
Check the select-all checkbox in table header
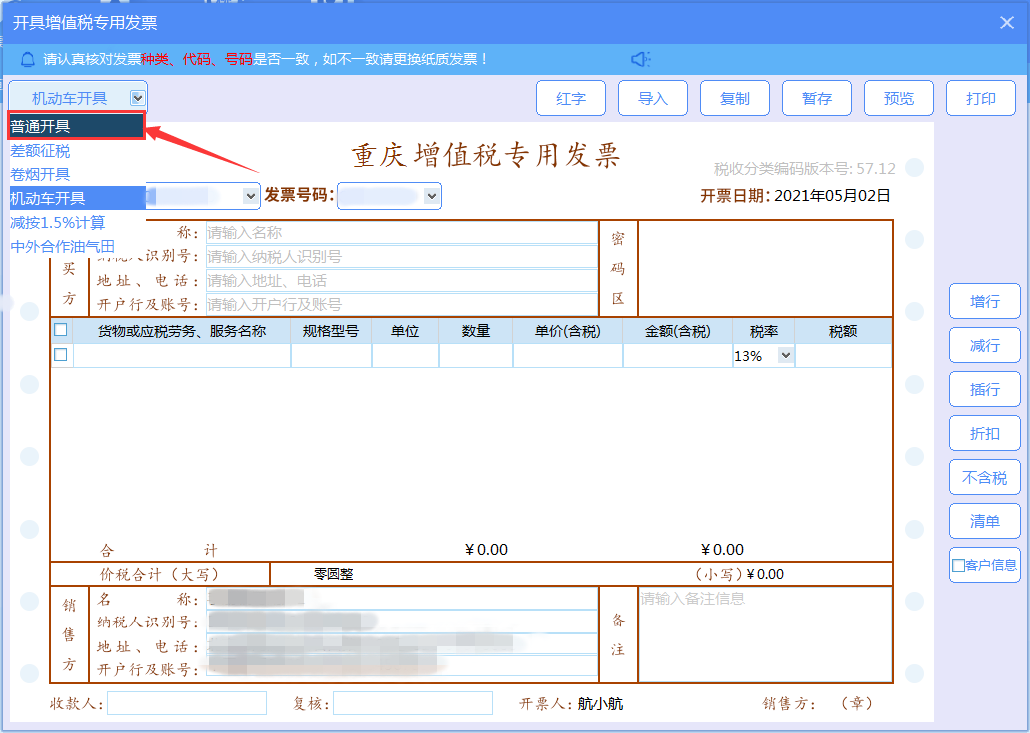(61, 330)
